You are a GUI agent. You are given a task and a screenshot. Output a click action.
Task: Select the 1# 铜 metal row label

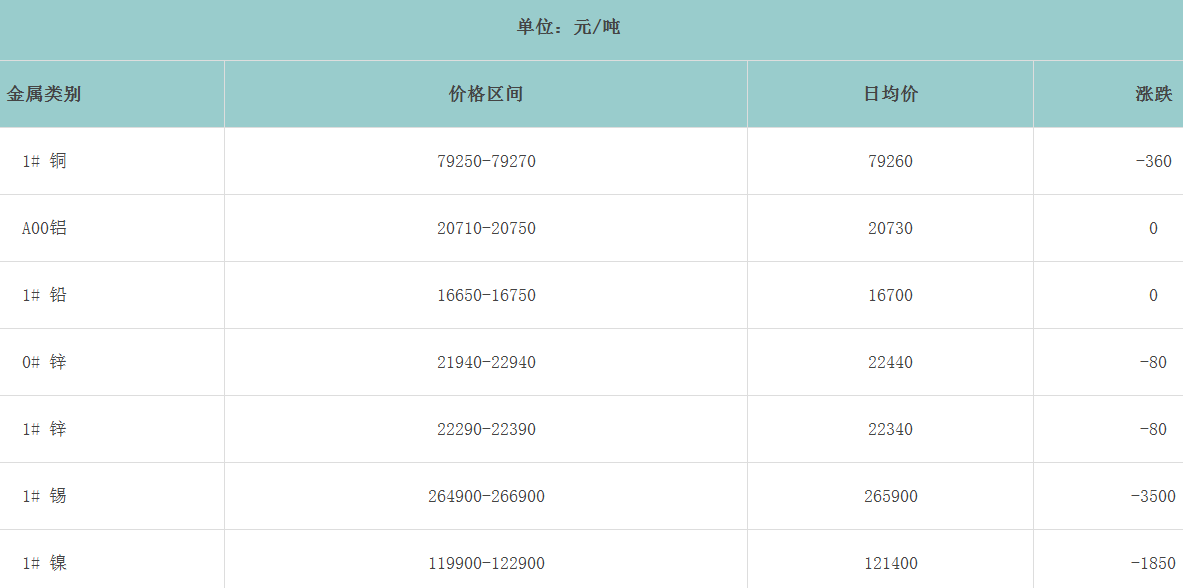(44, 161)
